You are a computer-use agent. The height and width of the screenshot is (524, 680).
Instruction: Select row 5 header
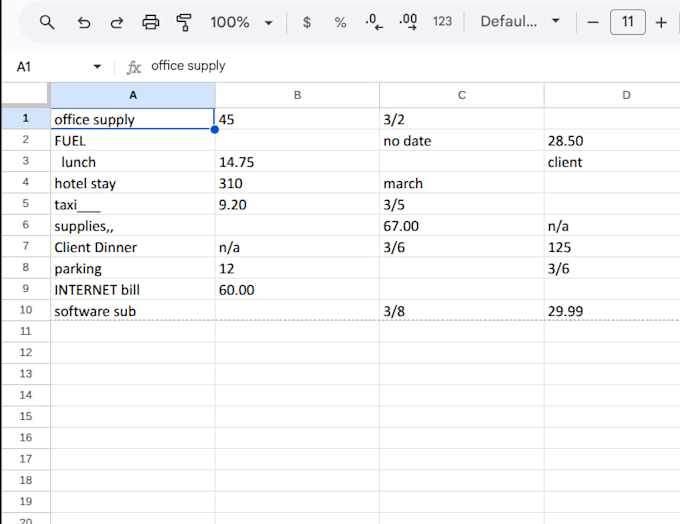coord(26,203)
